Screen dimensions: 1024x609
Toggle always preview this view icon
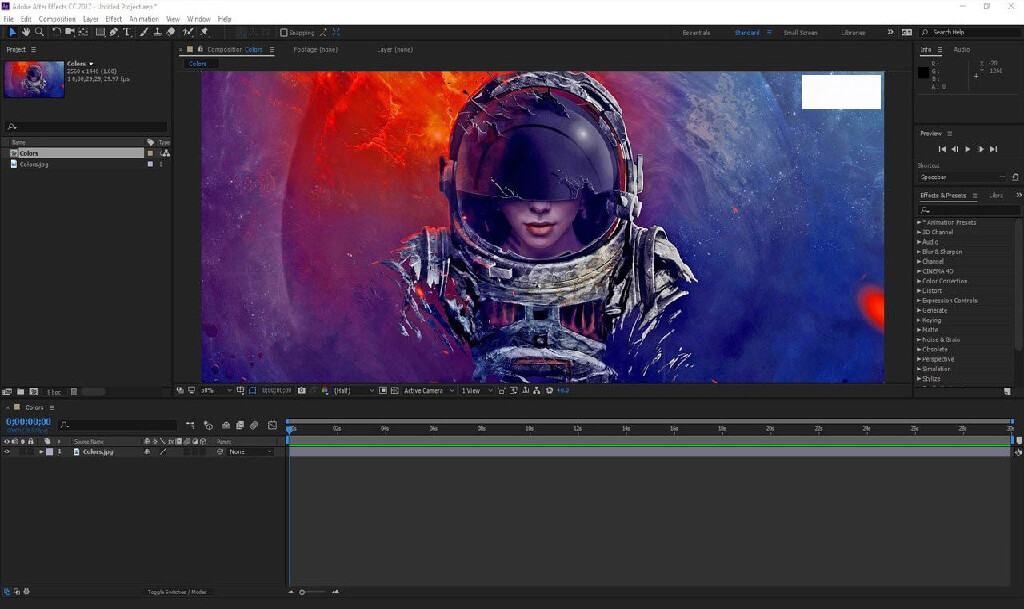pos(180,390)
